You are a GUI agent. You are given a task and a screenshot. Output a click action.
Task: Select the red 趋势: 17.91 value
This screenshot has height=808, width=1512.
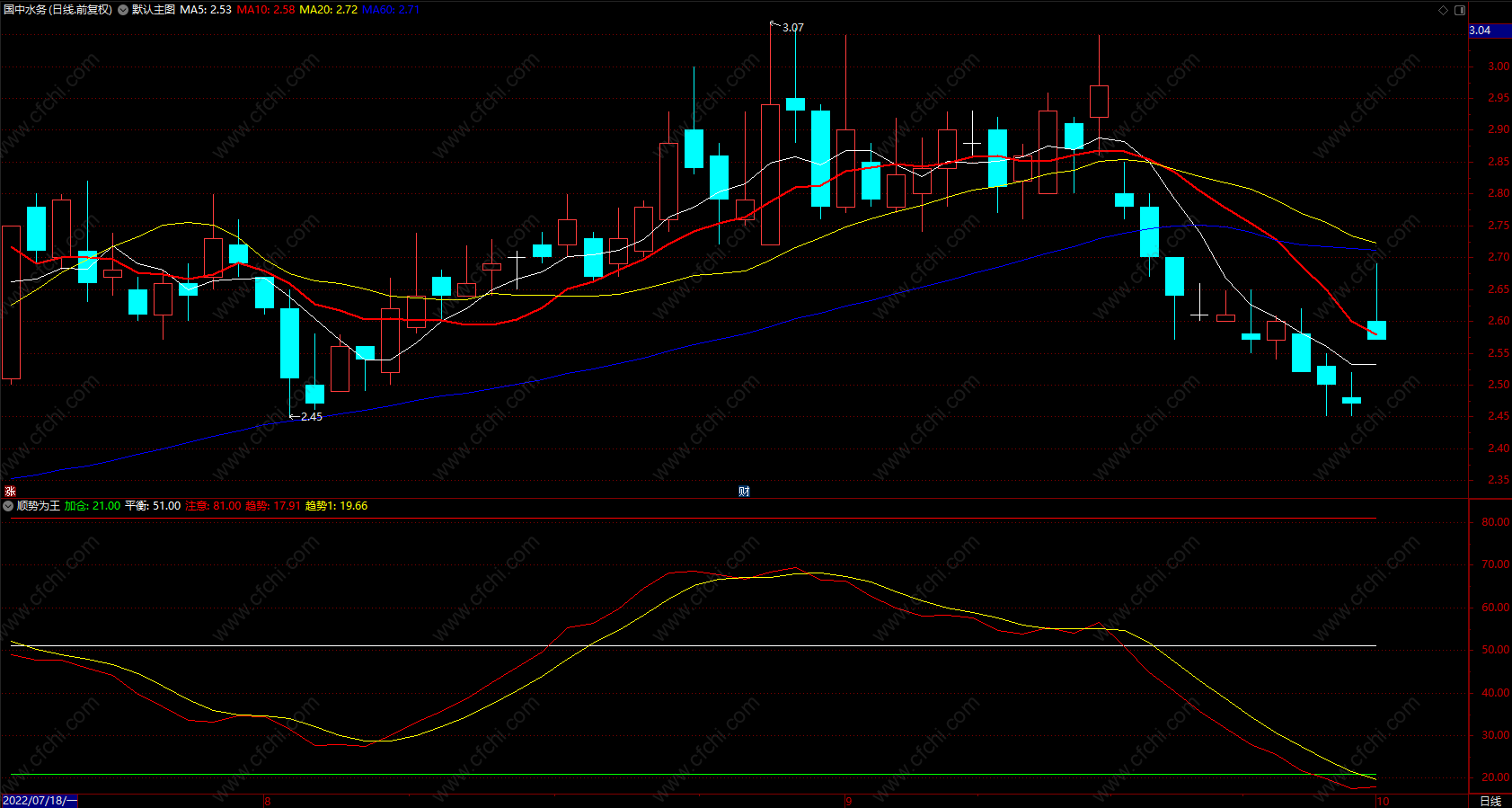pyautogui.click(x=274, y=506)
